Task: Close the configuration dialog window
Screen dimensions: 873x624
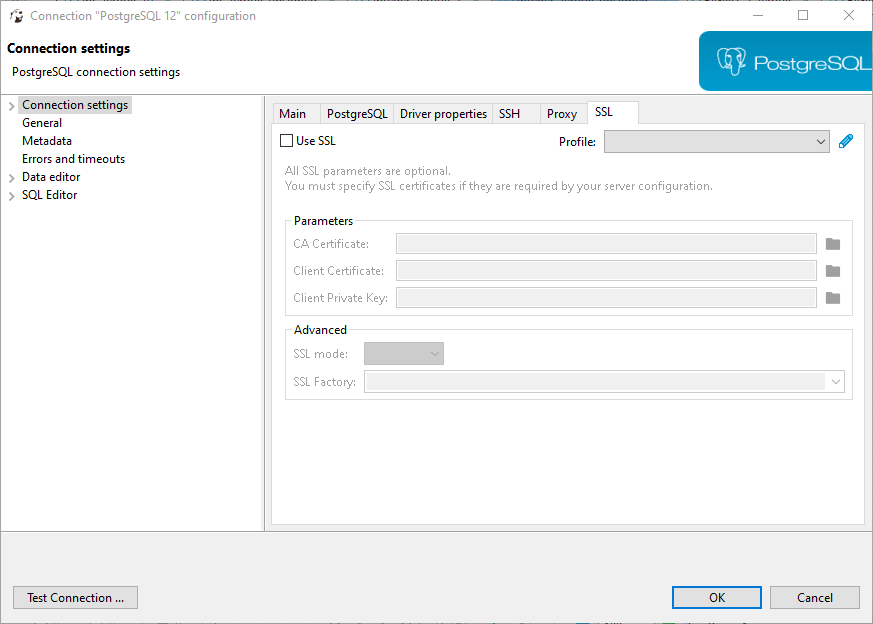Action: [x=849, y=16]
